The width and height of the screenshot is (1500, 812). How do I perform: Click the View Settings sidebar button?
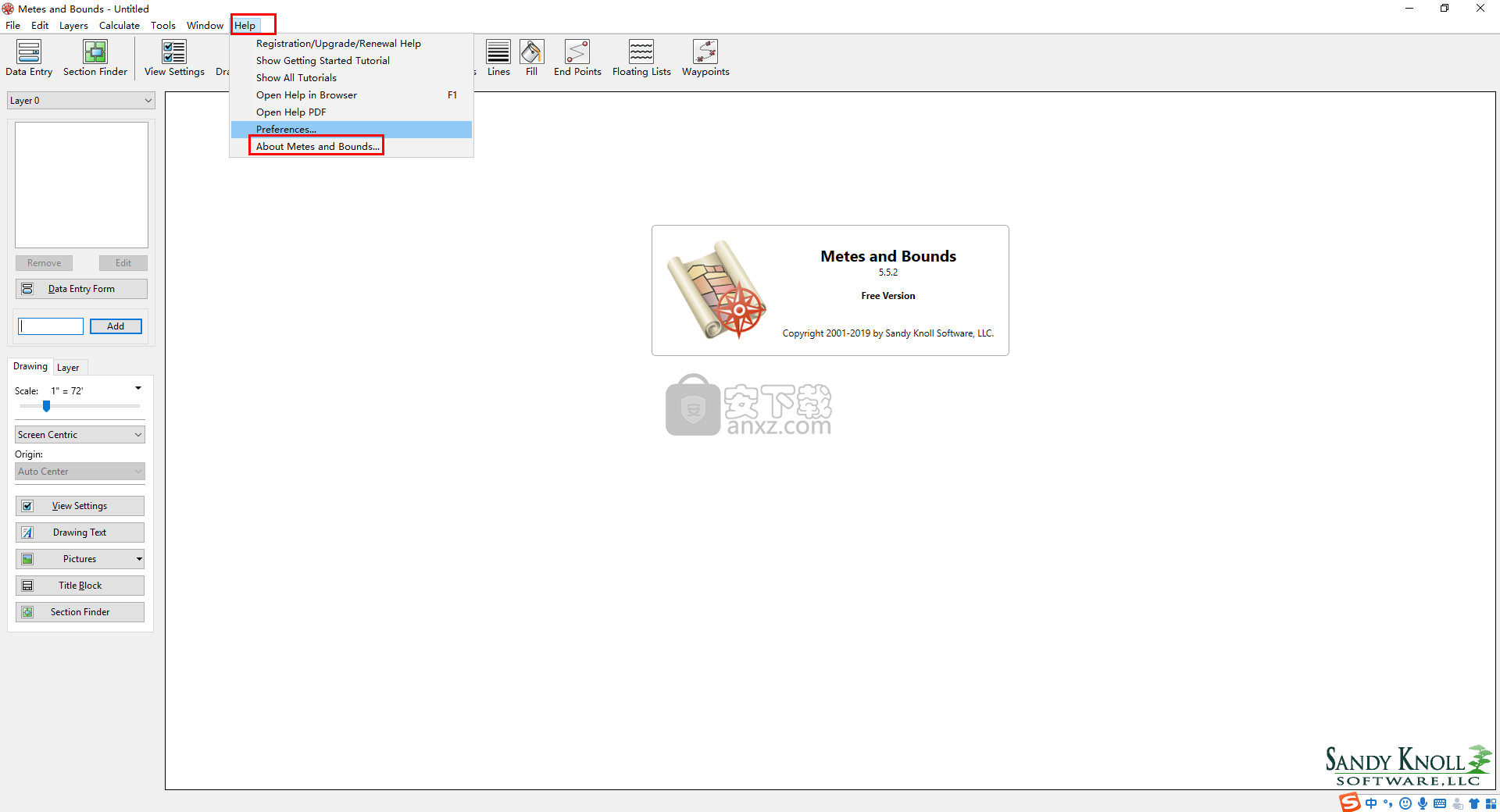[x=80, y=506]
